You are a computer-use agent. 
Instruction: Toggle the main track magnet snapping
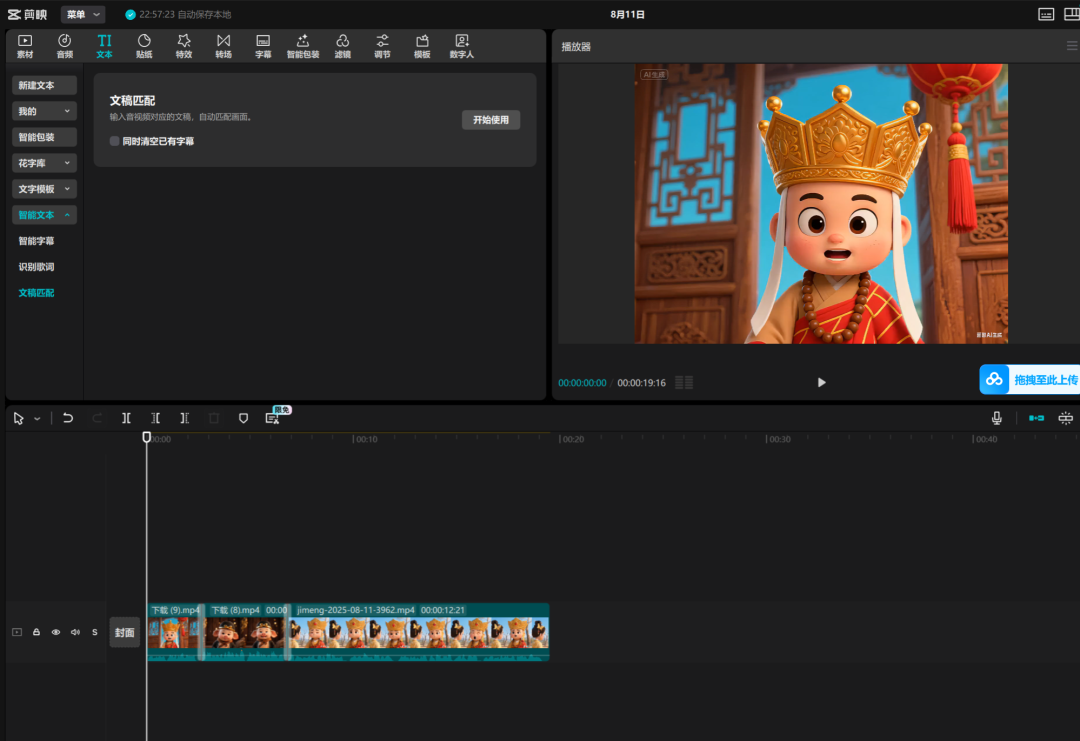pos(1037,418)
